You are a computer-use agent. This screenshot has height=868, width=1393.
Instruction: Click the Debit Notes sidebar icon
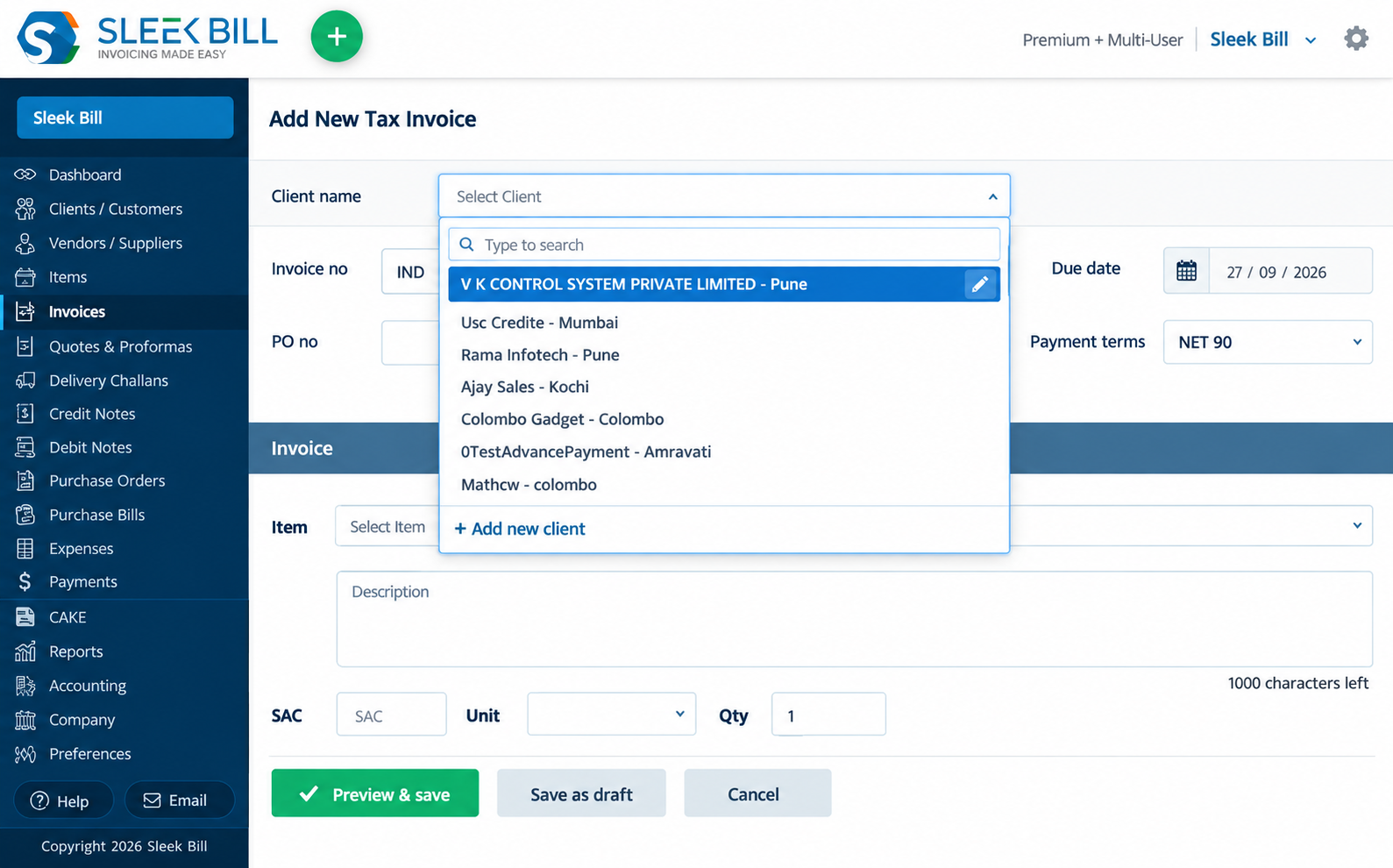[x=25, y=447]
